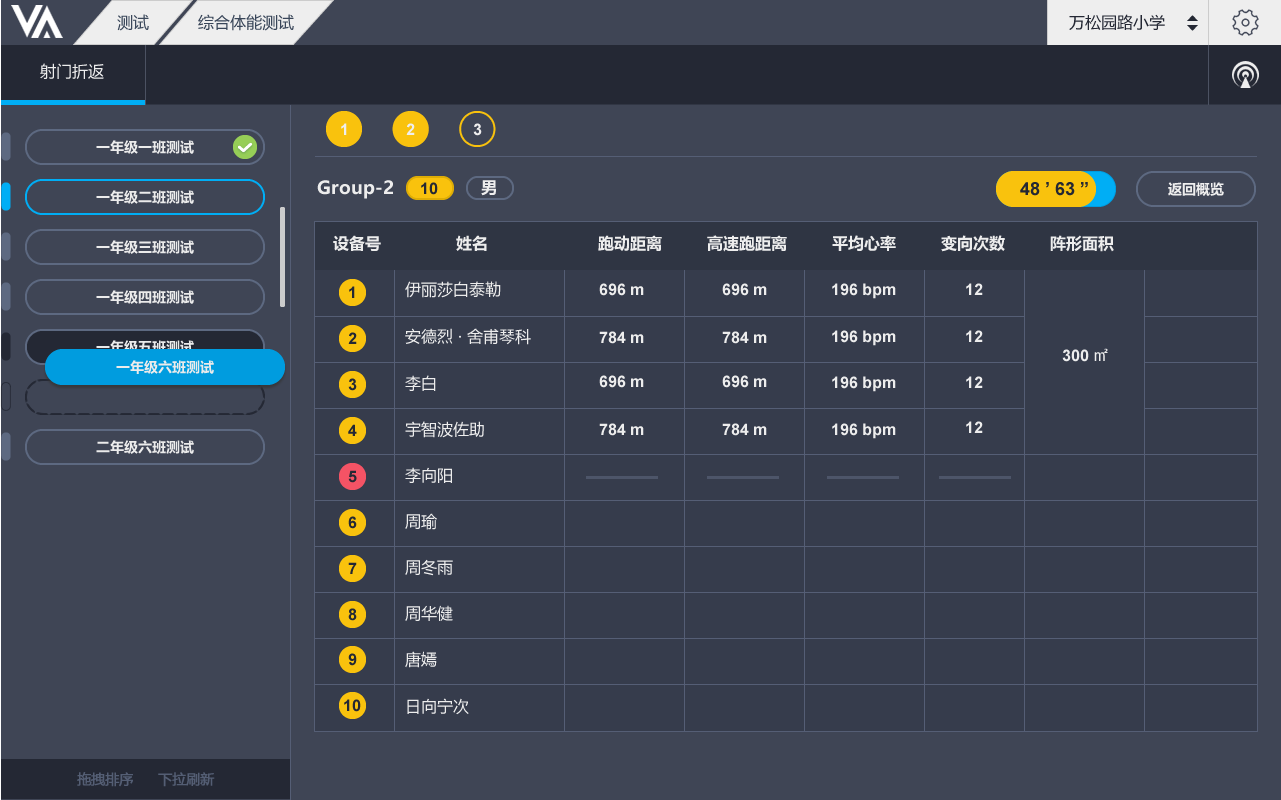The width and height of the screenshot is (1281, 800).
Task: Select device badge 4 for 宇智波佐助
Action: click(x=352, y=431)
